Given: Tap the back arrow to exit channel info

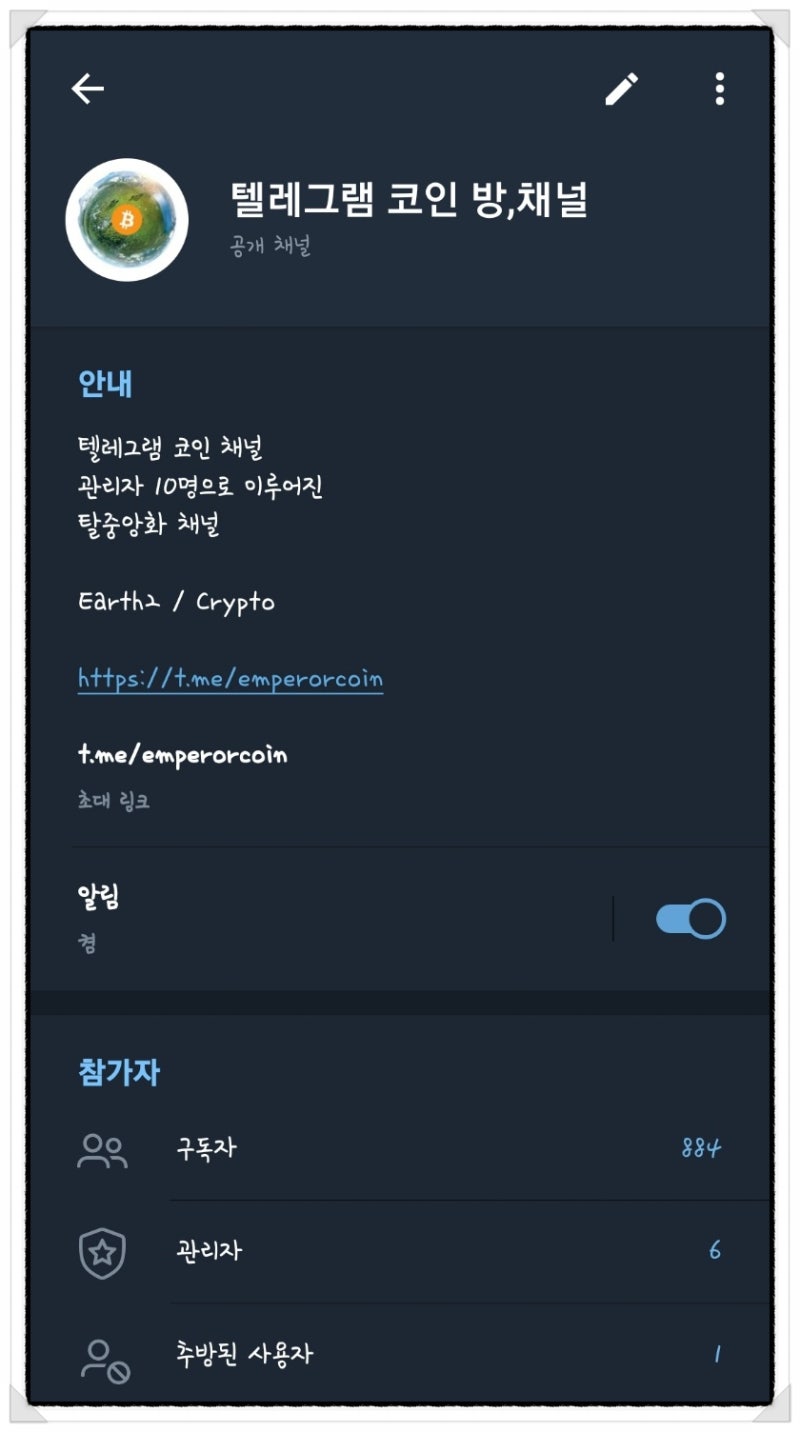Looking at the screenshot, I should pos(86,88).
